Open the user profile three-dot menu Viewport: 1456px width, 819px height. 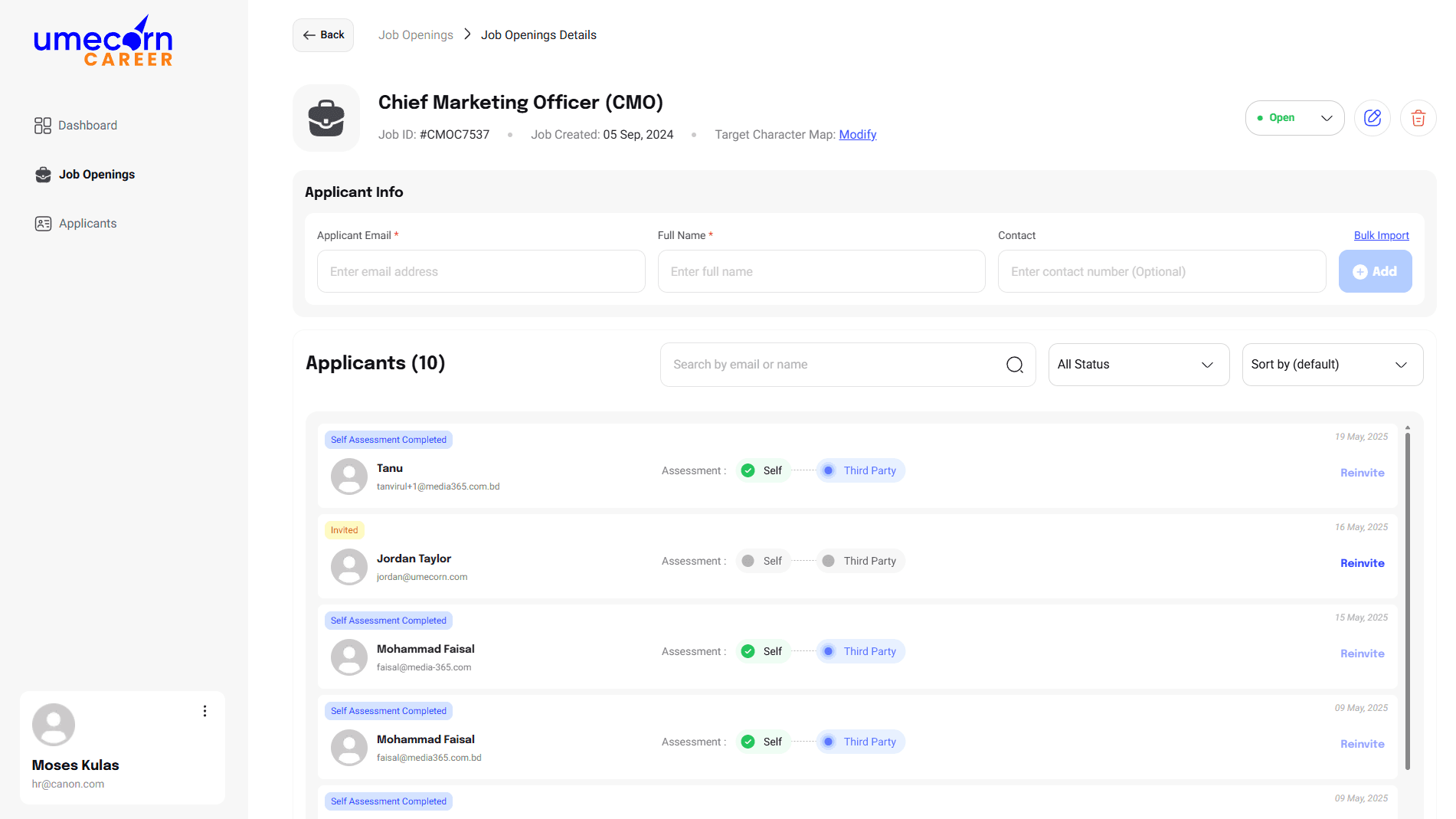click(x=204, y=711)
